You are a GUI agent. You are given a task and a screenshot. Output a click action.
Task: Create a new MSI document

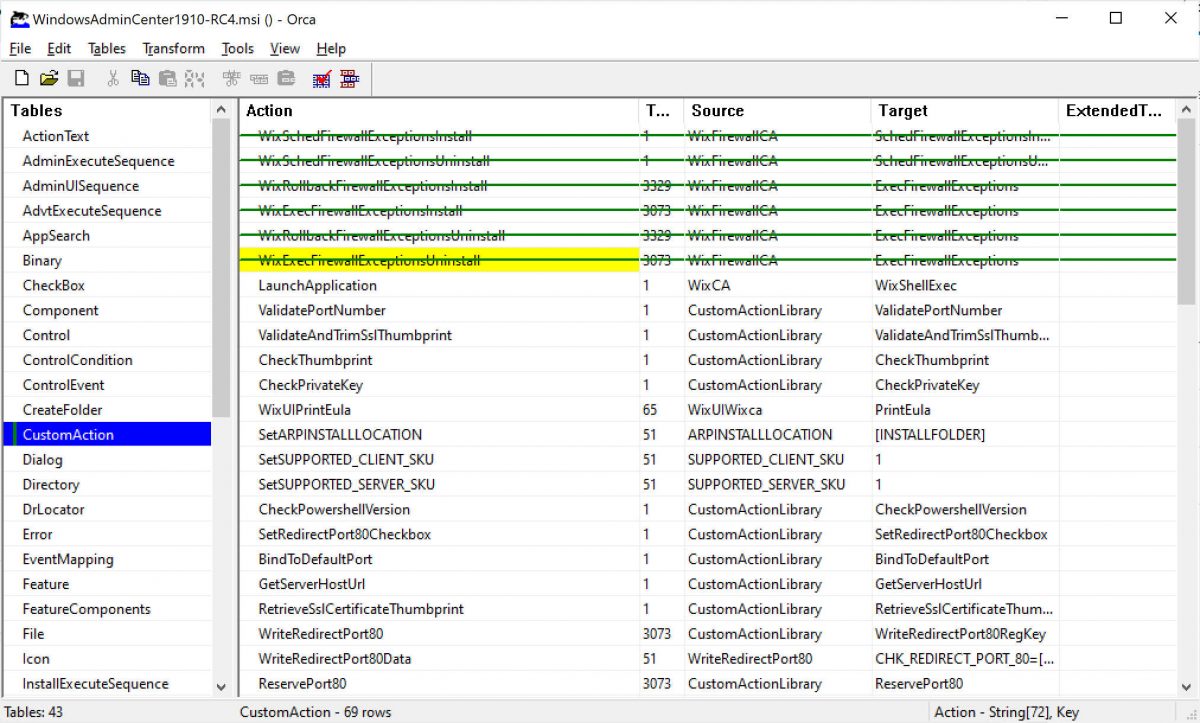[x=20, y=77]
